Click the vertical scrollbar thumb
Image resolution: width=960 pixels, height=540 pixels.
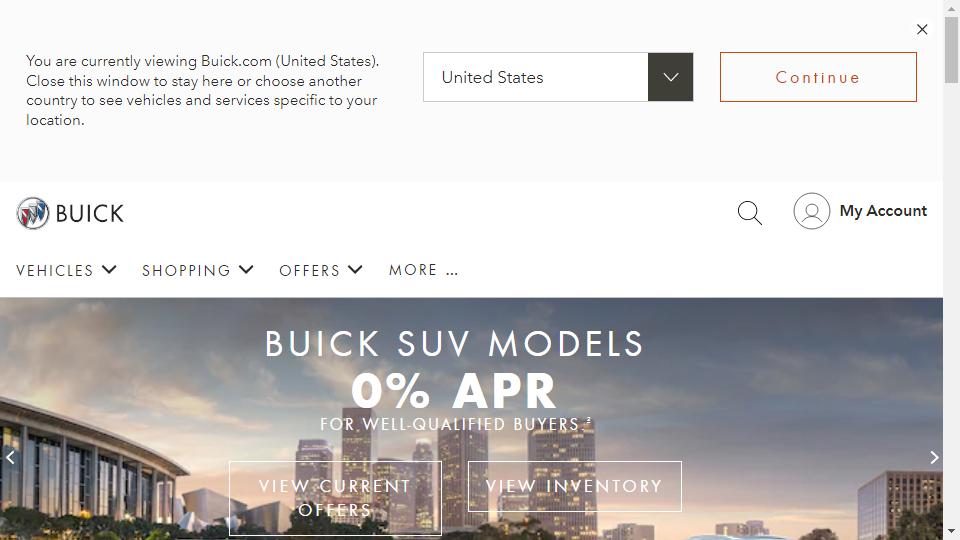click(x=951, y=50)
